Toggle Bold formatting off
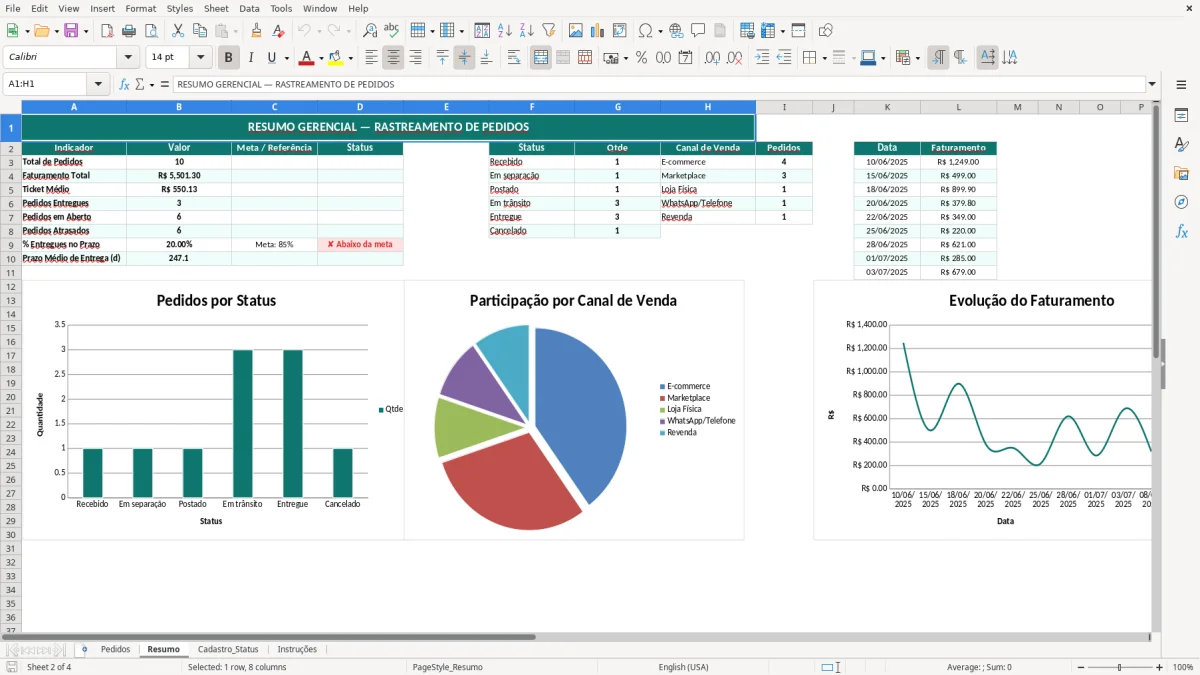 tap(229, 58)
